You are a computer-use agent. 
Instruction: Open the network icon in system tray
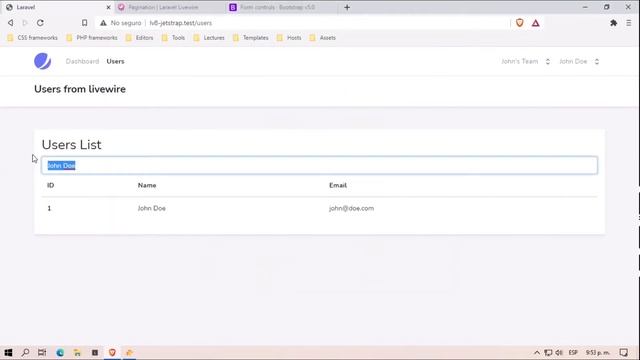coord(548,352)
